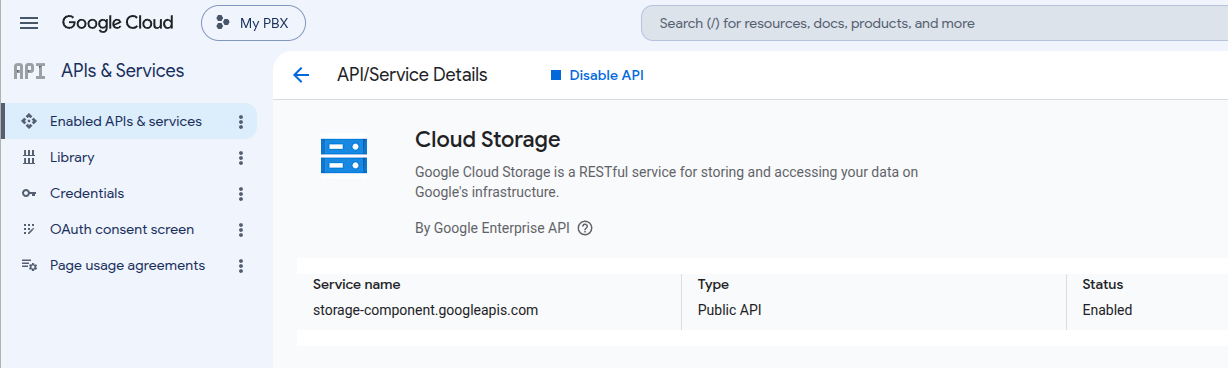Click the help icon beside Google Enterprise API
The width and height of the screenshot is (1228, 368).
(x=586, y=228)
